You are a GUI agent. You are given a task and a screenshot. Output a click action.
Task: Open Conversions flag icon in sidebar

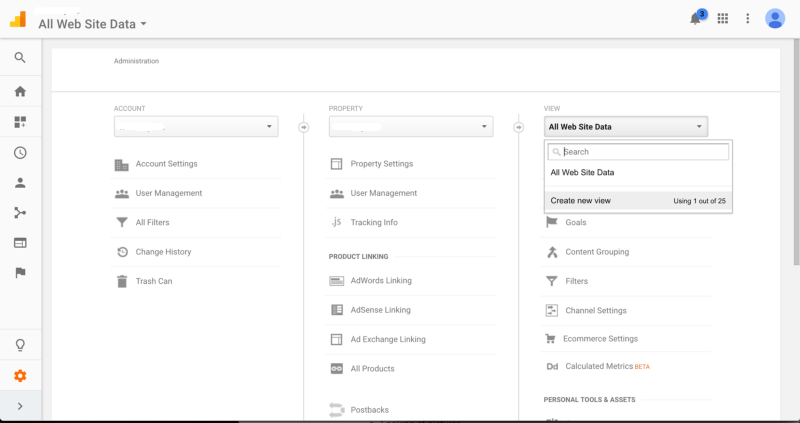20,272
